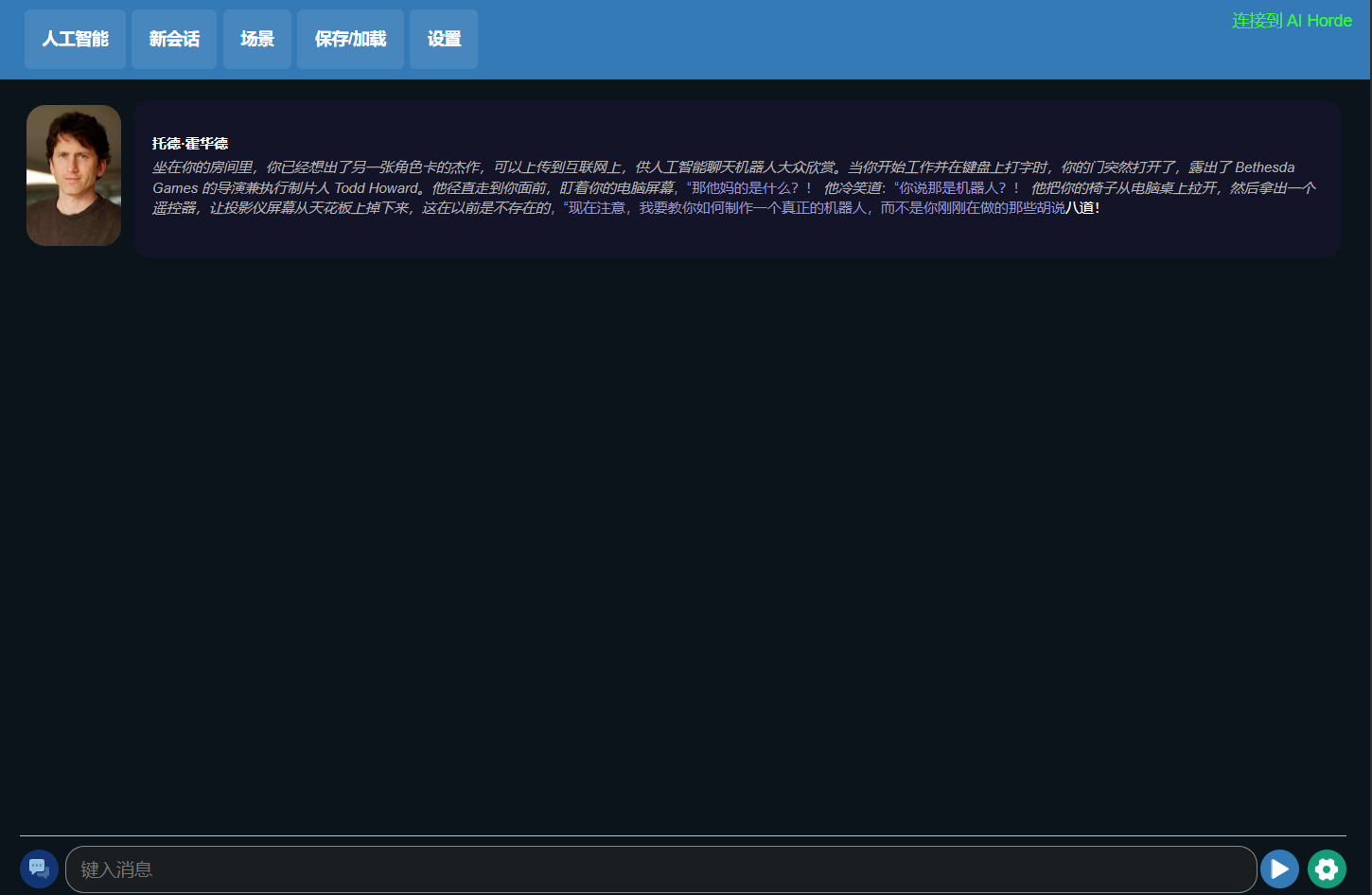1372x895 pixels.
Task: Focus the 键入消息 message input field
Action: click(x=660, y=869)
